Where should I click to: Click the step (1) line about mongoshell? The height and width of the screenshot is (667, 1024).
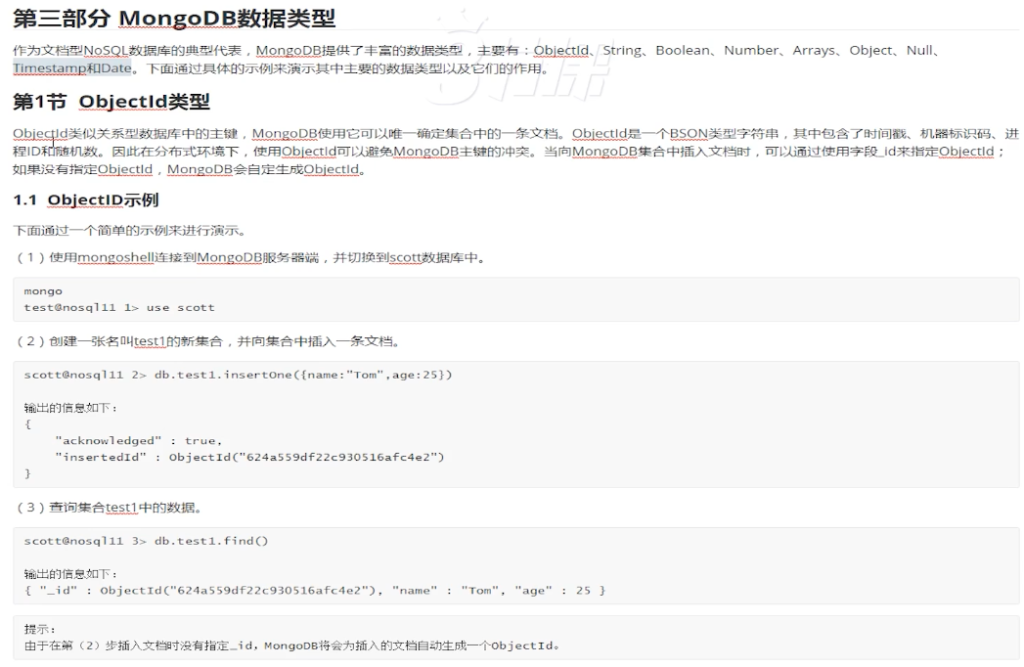251,257
